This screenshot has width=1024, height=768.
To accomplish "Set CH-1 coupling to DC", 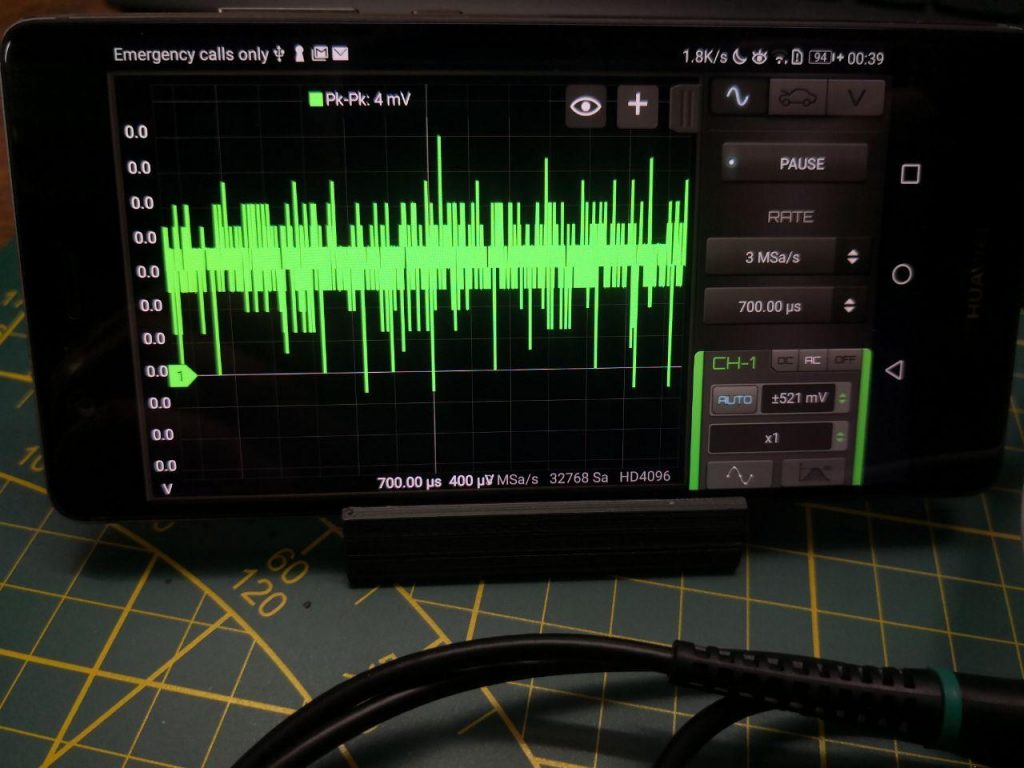I will pos(784,360).
